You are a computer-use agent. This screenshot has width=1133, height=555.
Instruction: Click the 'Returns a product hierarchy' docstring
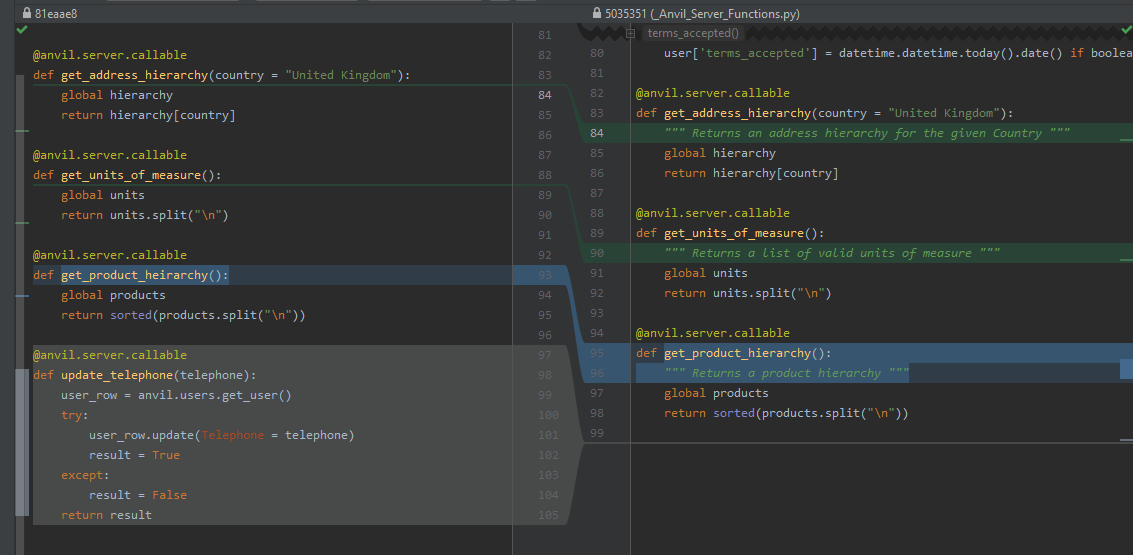pyautogui.click(x=786, y=373)
